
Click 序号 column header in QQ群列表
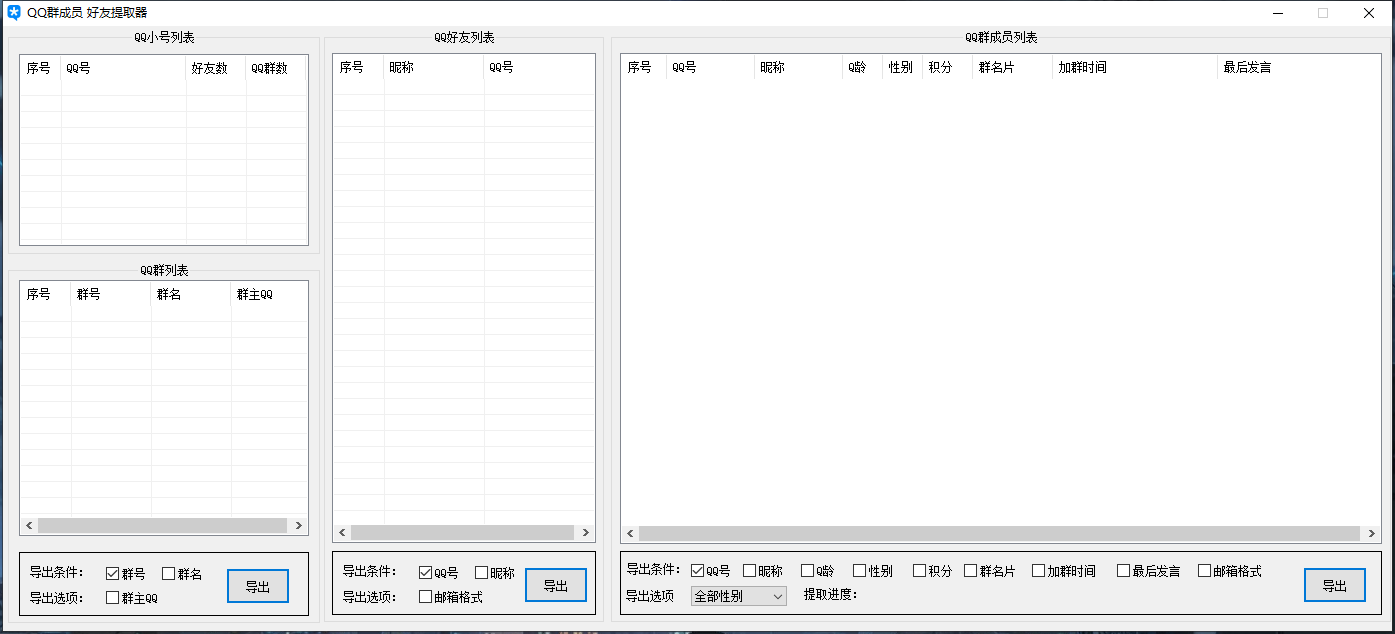tap(46, 294)
